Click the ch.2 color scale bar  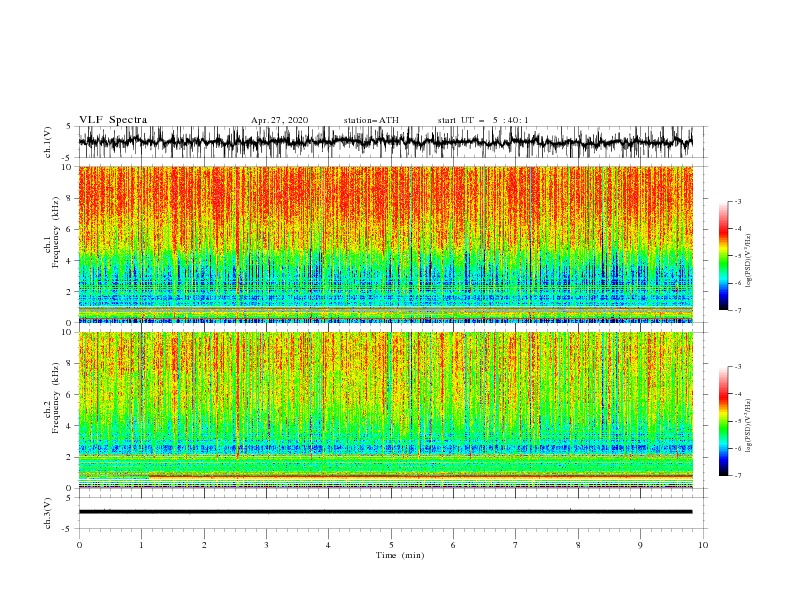point(723,421)
